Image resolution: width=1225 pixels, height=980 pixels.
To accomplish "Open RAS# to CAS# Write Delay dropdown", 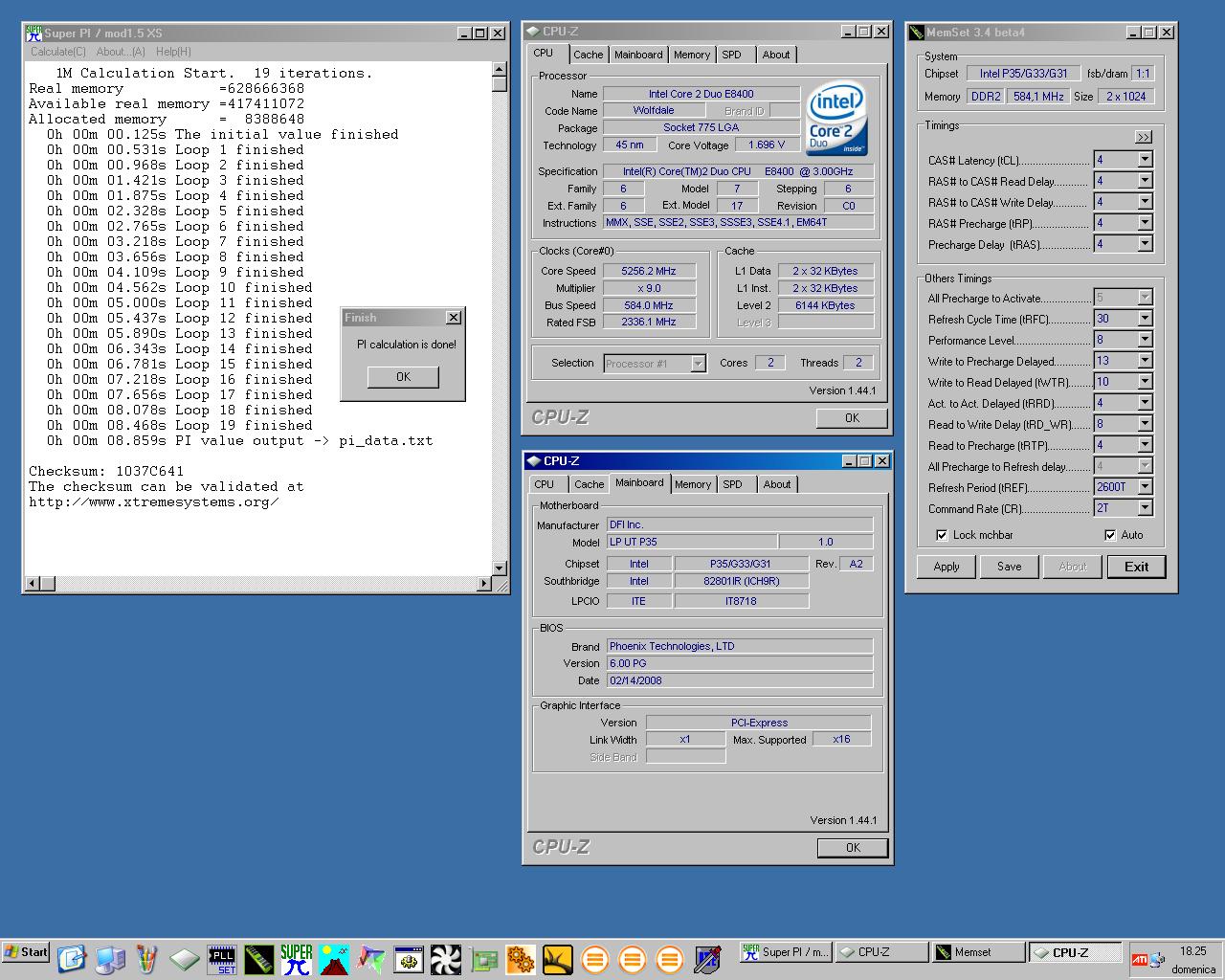I will (1145, 202).
